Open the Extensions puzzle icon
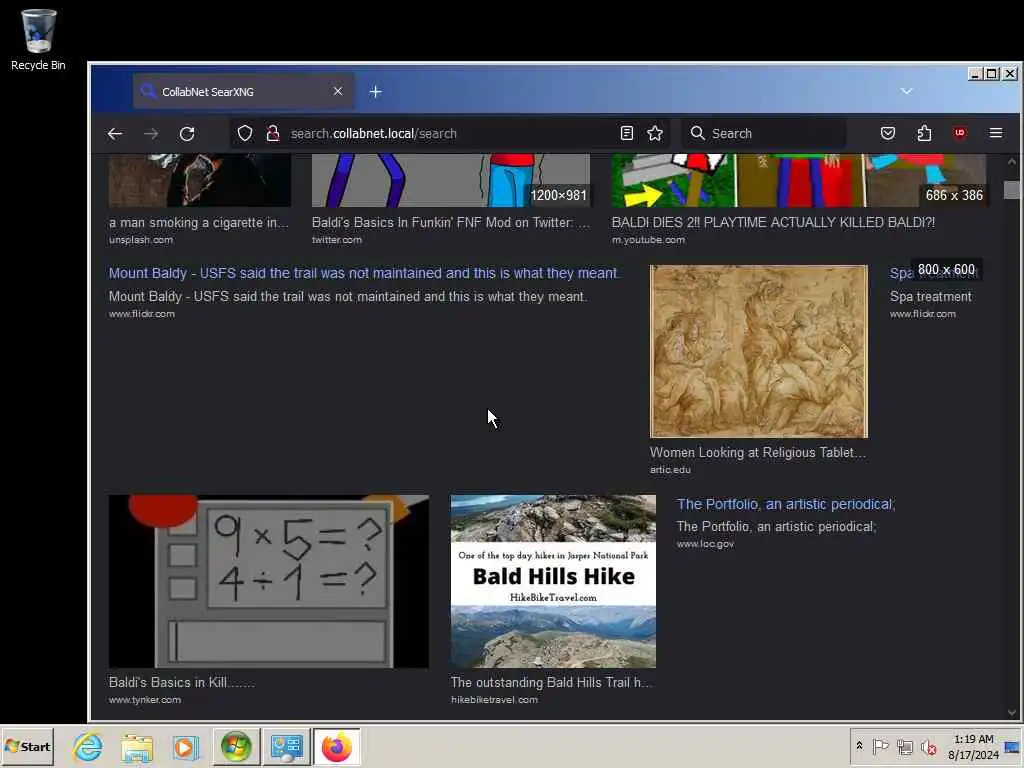 pyautogui.click(x=924, y=133)
